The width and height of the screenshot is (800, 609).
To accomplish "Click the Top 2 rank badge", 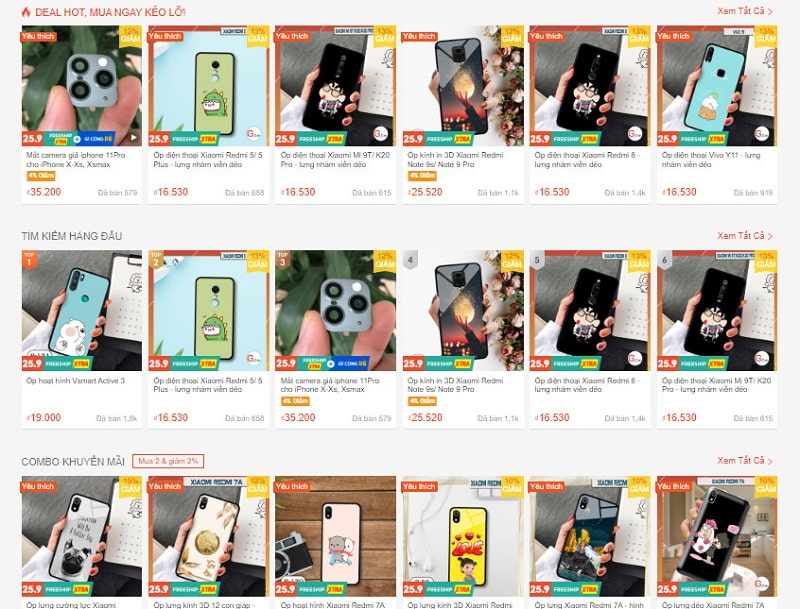I will [x=156, y=260].
